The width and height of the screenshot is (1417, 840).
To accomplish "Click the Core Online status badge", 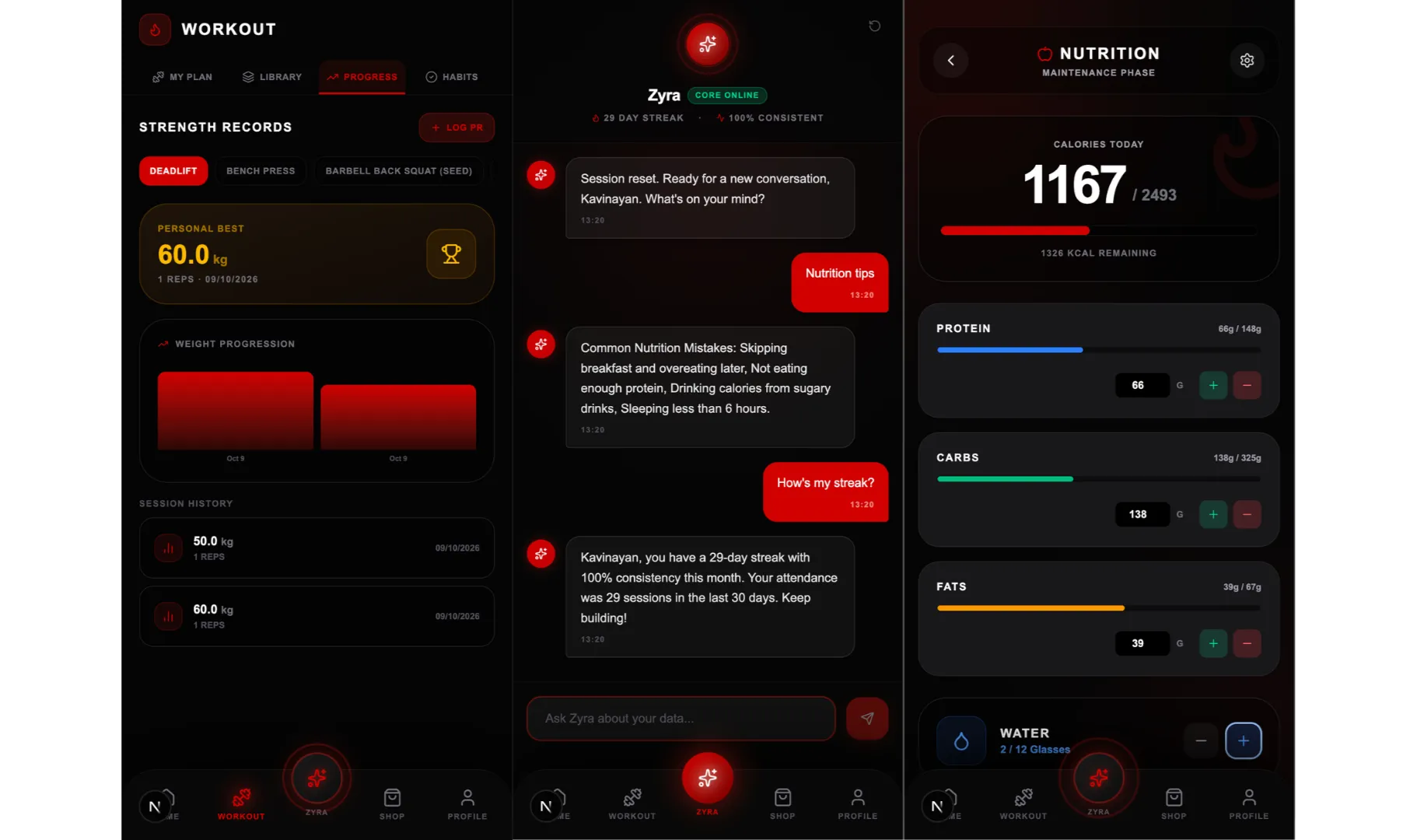I will [727, 95].
